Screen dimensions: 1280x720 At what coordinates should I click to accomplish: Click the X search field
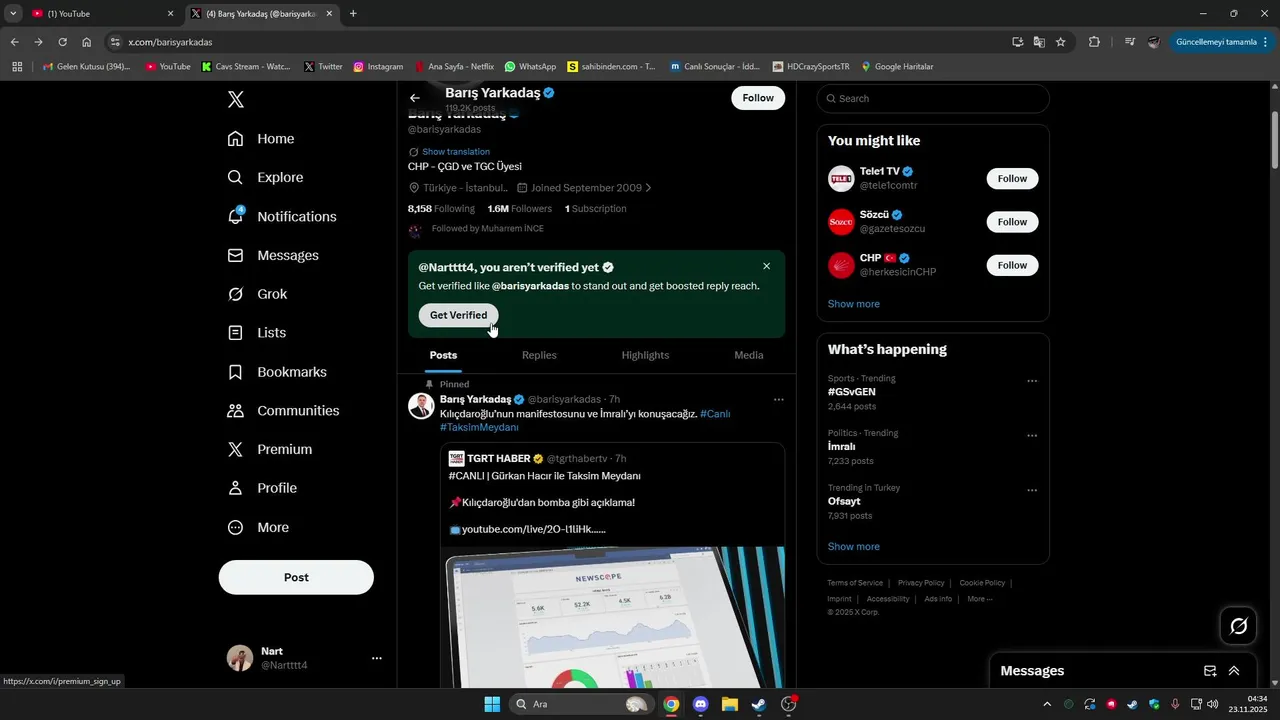coord(933,98)
